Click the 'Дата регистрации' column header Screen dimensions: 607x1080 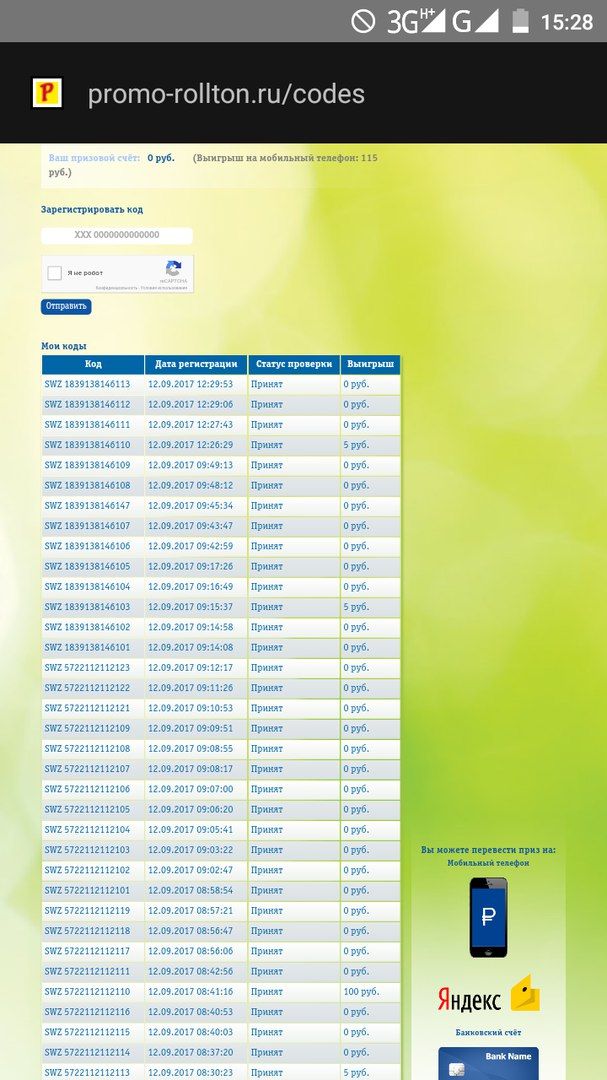(x=196, y=364)
